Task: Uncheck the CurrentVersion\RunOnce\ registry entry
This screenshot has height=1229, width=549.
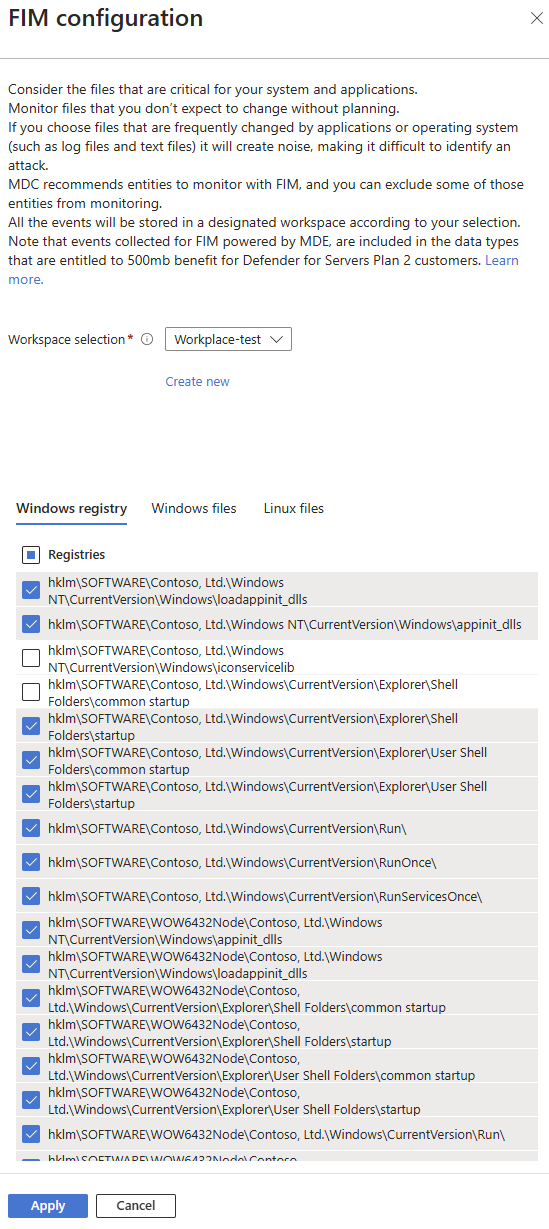Action: point(30,862)
